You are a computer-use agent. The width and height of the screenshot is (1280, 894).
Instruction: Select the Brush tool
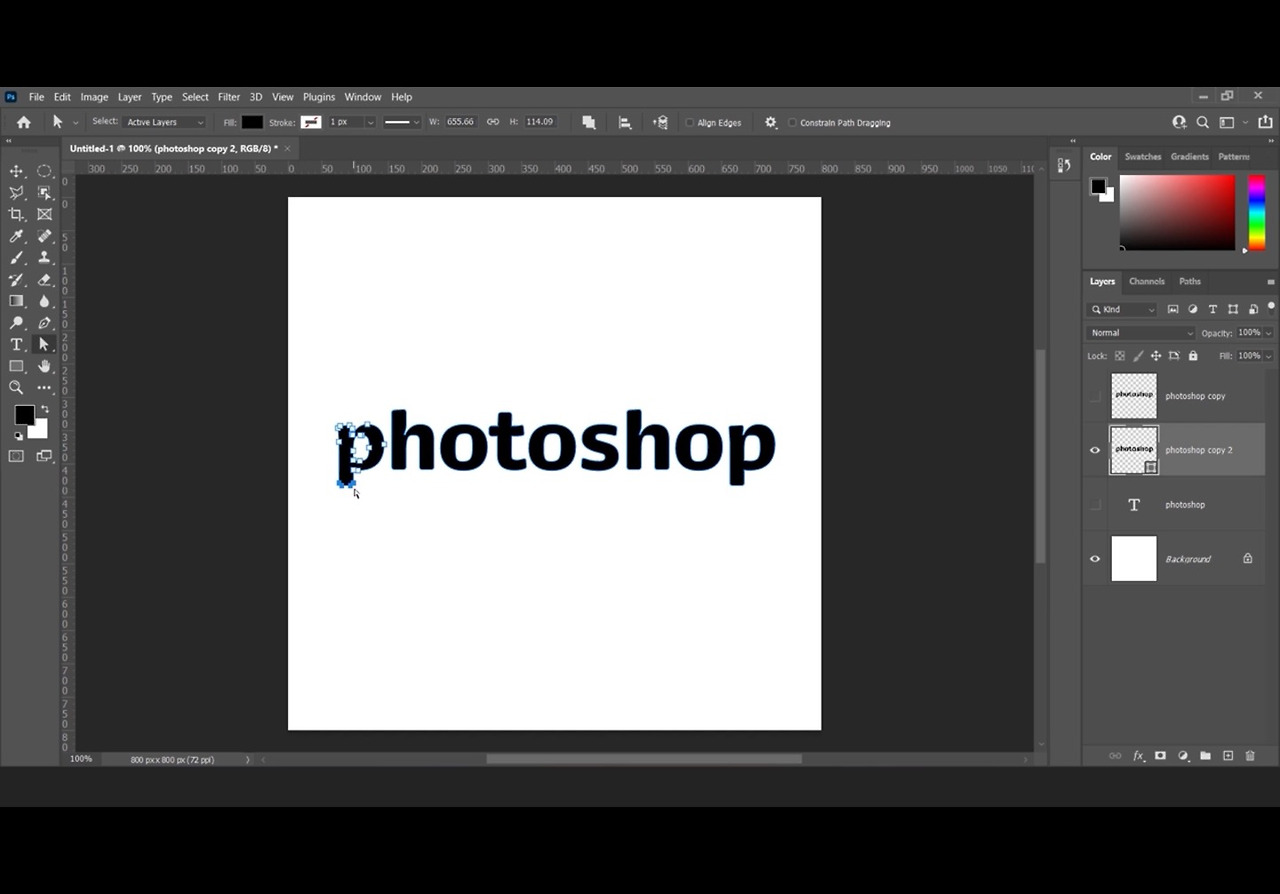tap(17, 258)
